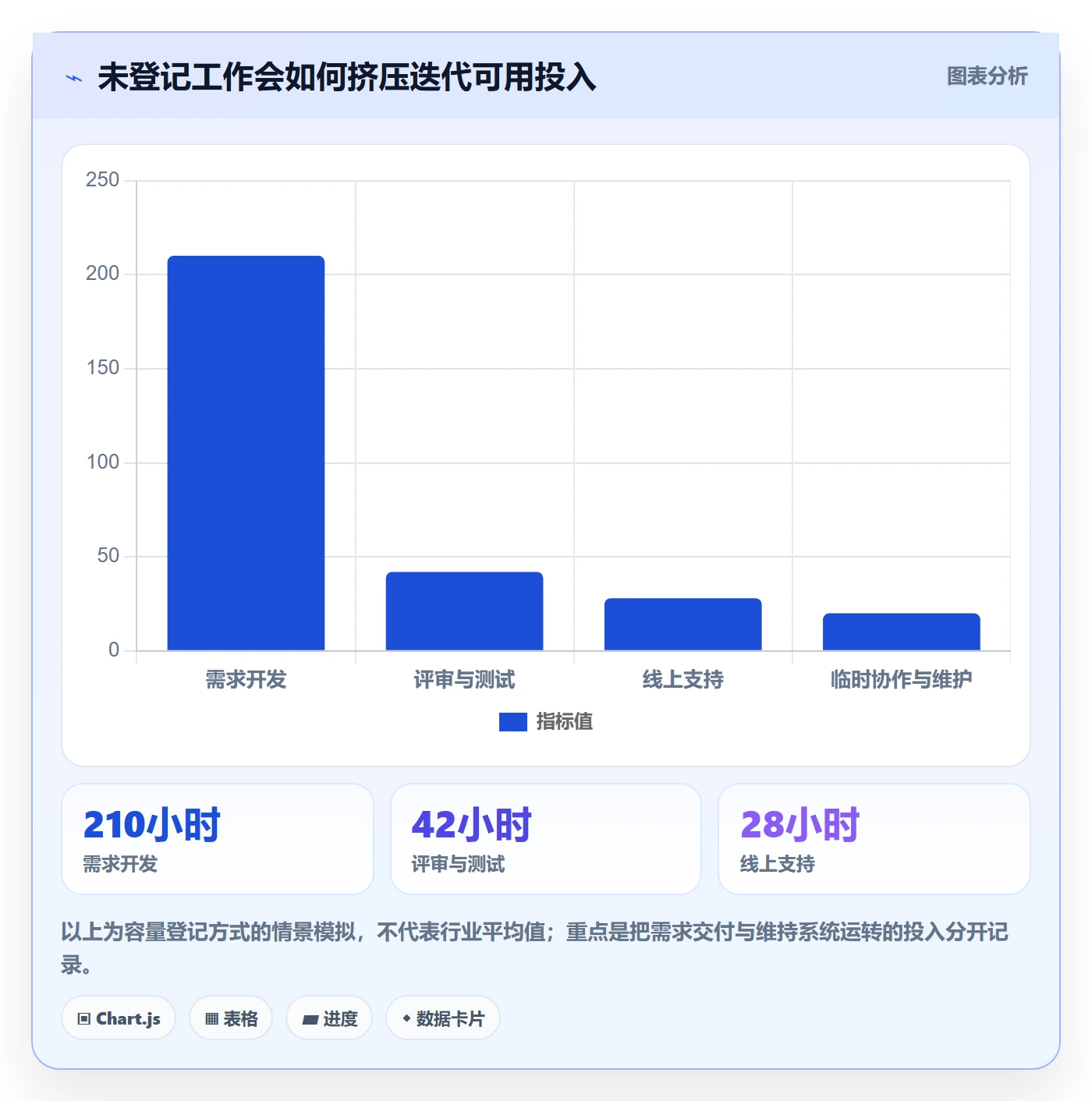Click the 线上支持 x-axis label
The width and height of the screenshot is (1092, 1101).
pos(682,680)
